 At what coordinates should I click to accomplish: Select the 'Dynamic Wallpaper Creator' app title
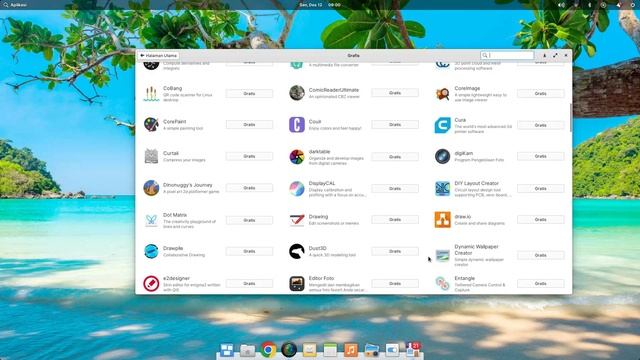coord(476,250)
